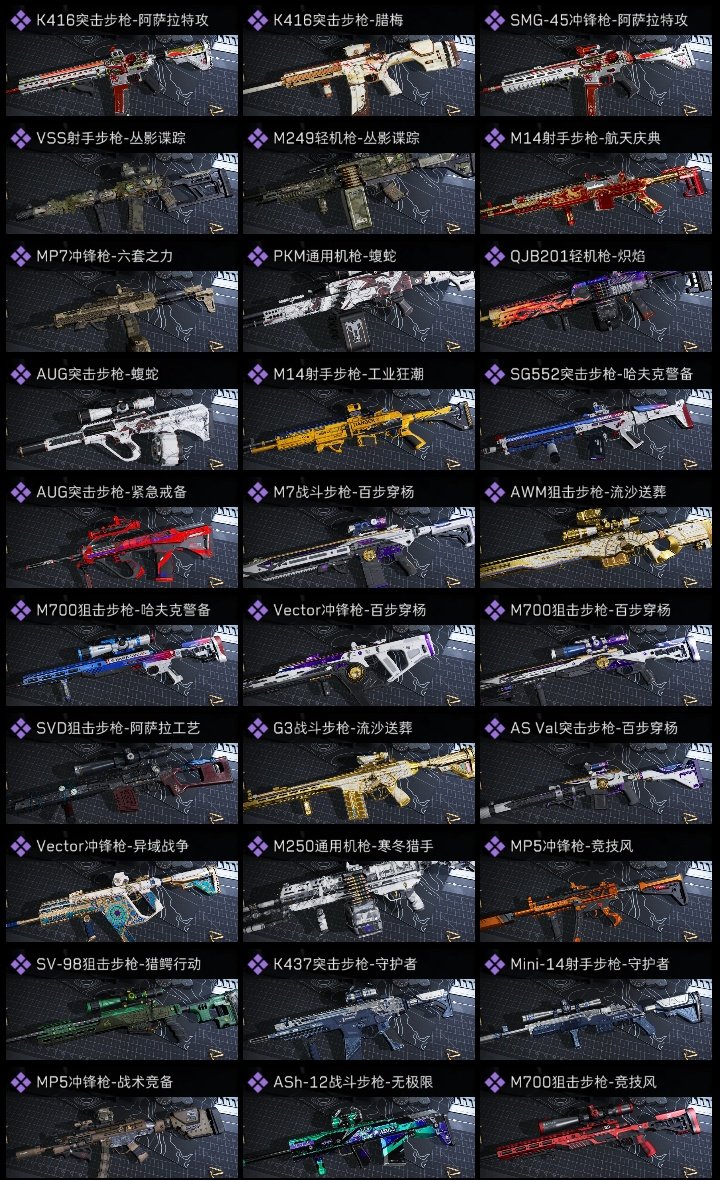The image size is (720, 1180).
Task: Select the golden AWM狙击步枪-流沙送葬 skin image
Action: click(x=596, y=547)
